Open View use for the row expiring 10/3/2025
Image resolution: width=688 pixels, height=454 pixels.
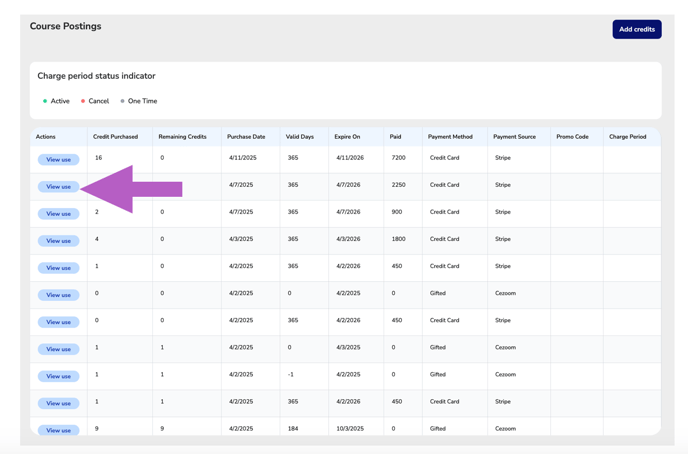58,430
